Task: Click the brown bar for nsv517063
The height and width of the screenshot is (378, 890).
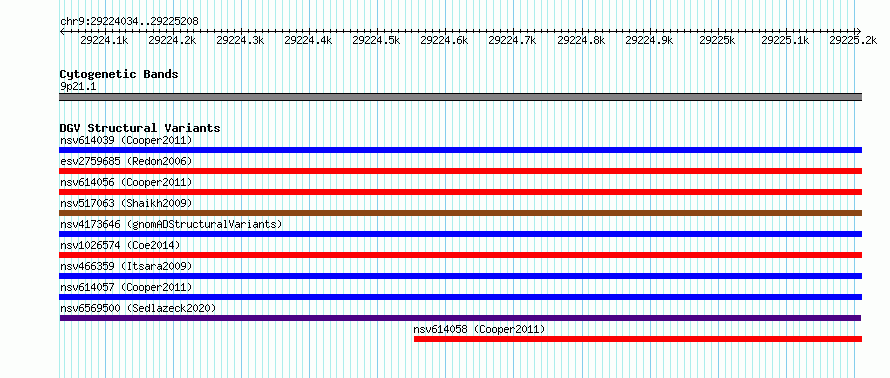Action: [x=460, y=213]
